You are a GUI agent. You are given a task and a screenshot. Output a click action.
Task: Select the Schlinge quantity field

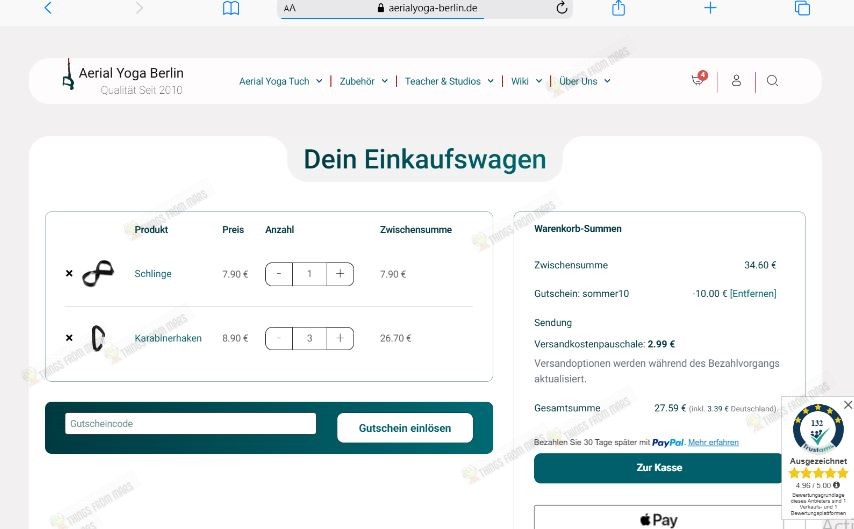(309, 274)
